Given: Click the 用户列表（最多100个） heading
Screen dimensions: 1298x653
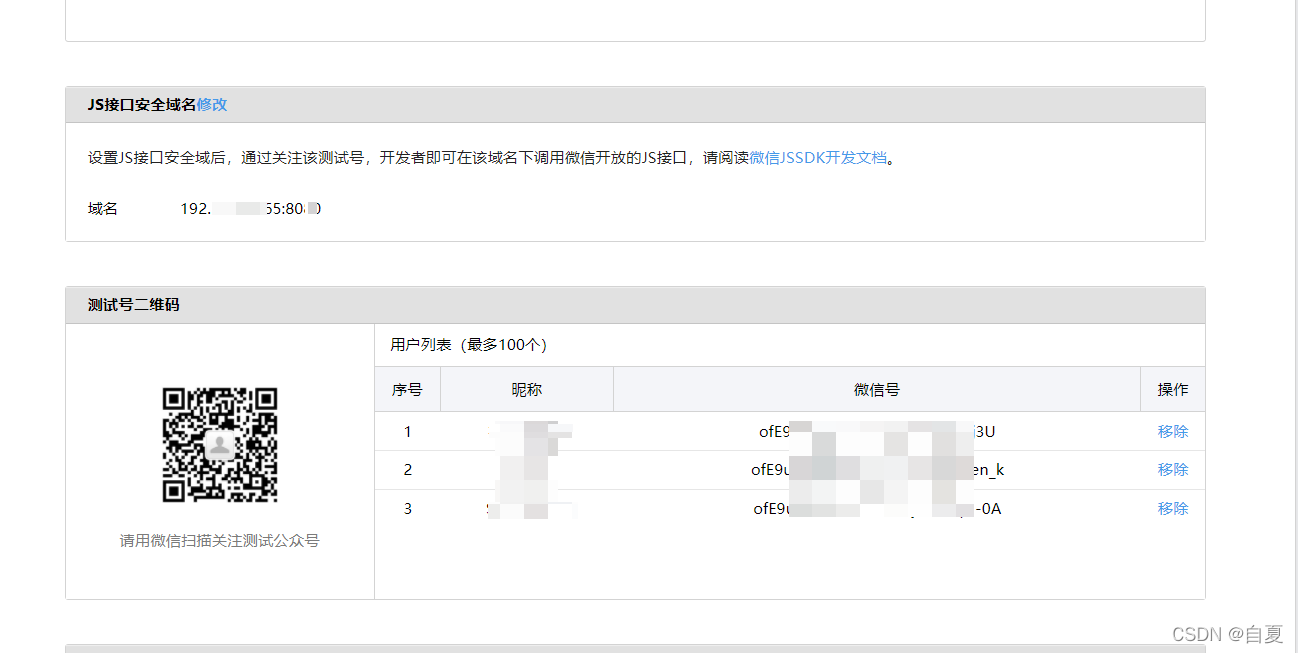Looking at the screenshot, I should [x=469, y=345].
